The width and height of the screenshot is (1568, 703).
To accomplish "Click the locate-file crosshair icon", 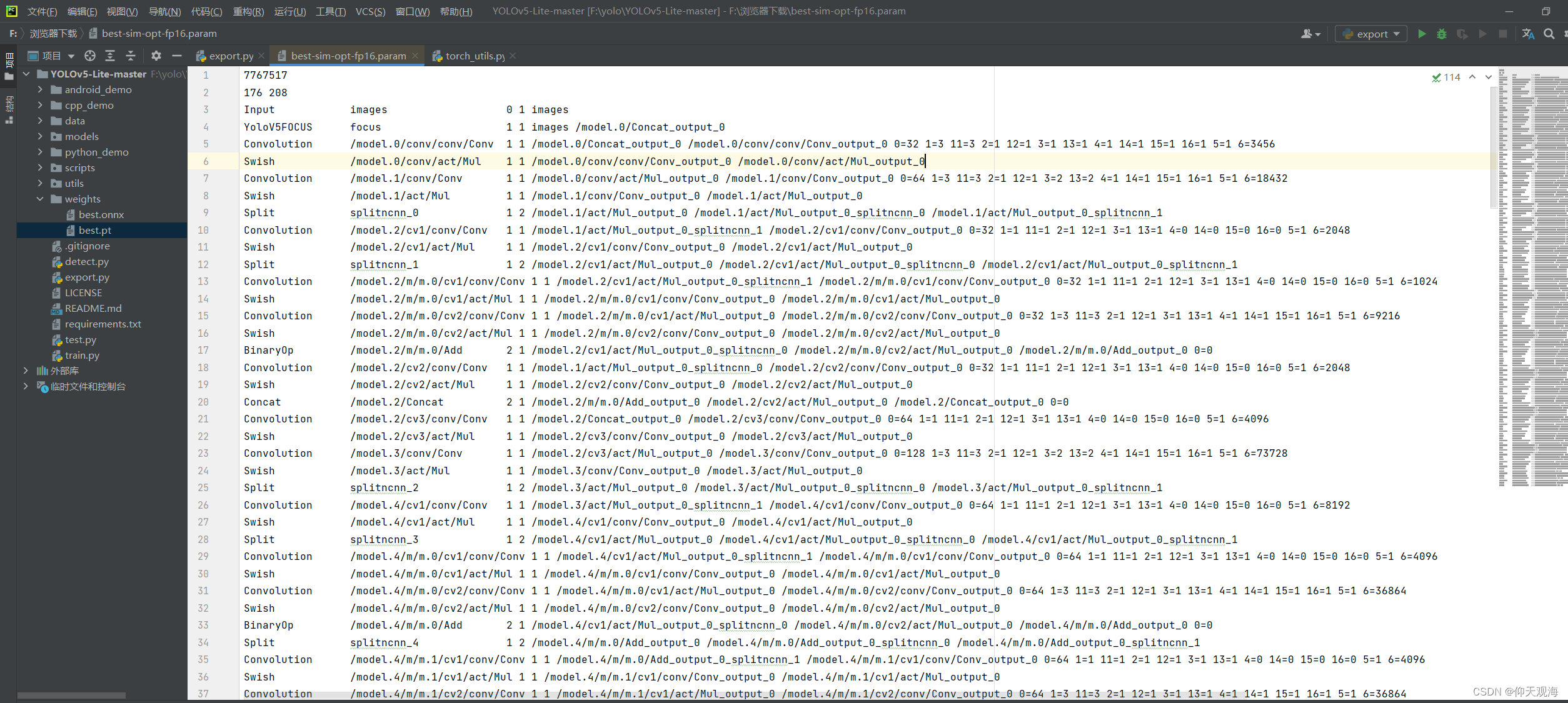I will 90,56.
